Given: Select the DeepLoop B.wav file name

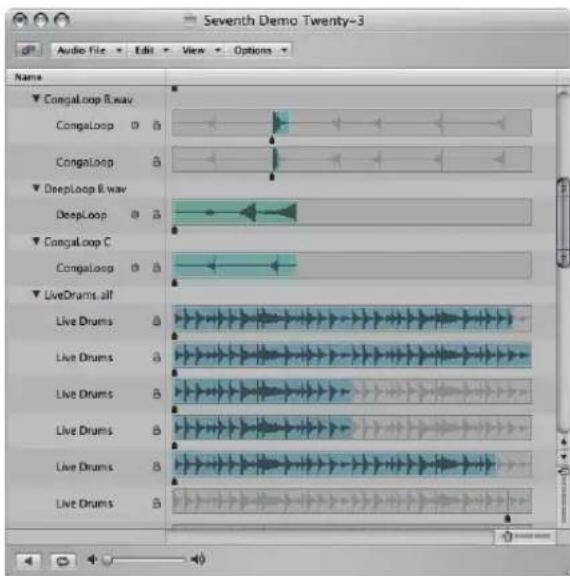Looking at the screenshot, I should tap(85, 189).
